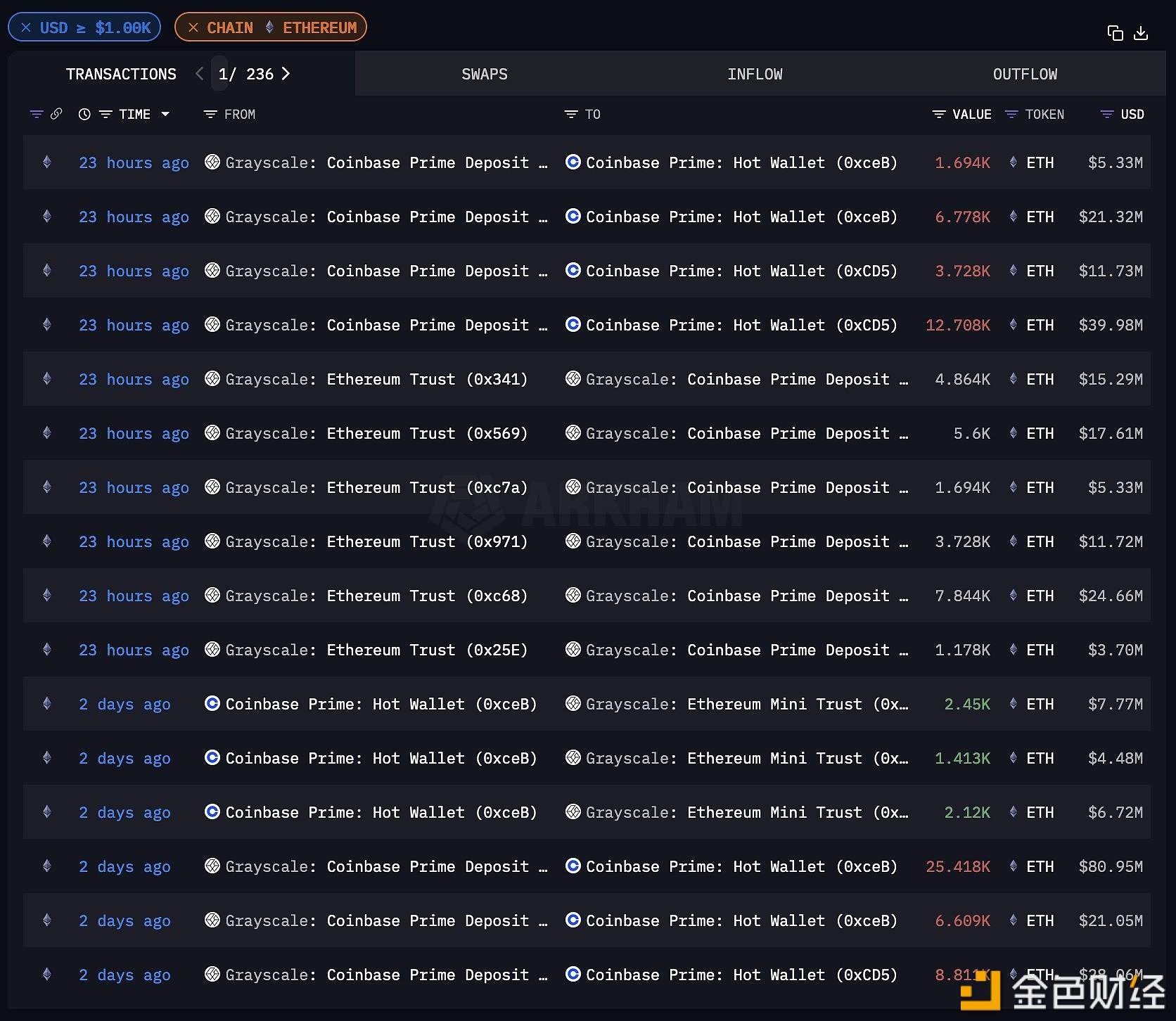
Task: Toggle the clock time format icon
Action: click(x=84, y=114)
